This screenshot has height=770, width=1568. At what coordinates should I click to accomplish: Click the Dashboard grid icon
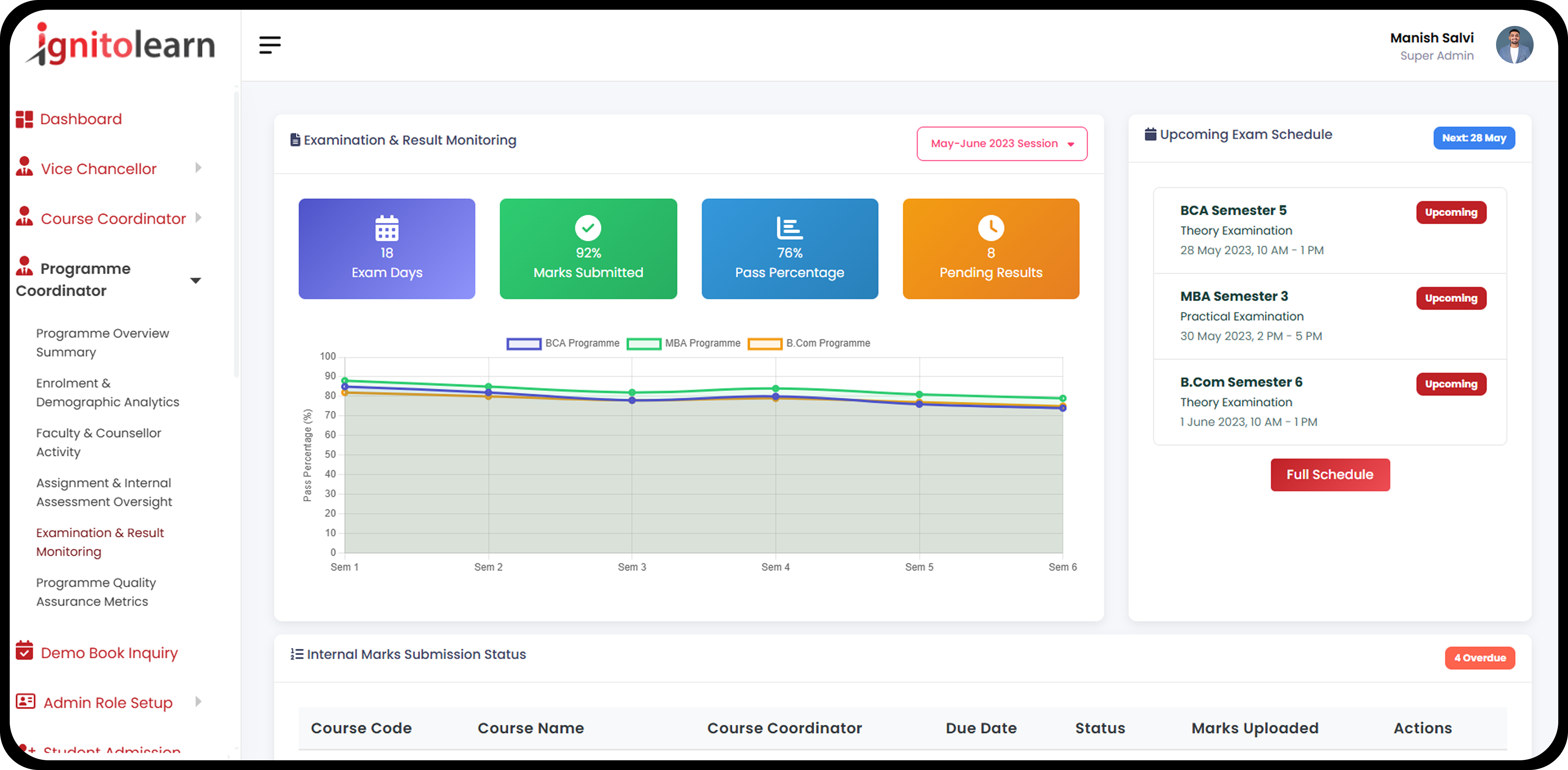coord(24,119)
